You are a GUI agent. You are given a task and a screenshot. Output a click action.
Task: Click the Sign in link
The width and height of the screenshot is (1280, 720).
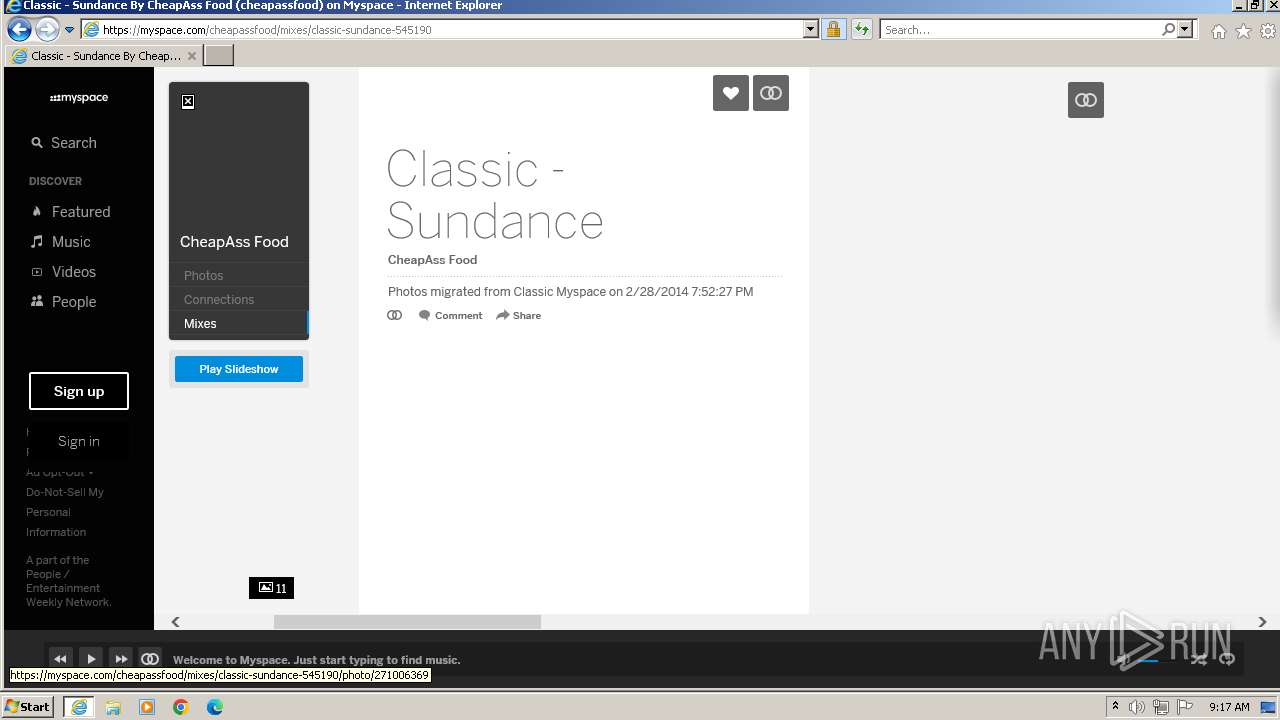pos(79,441)
